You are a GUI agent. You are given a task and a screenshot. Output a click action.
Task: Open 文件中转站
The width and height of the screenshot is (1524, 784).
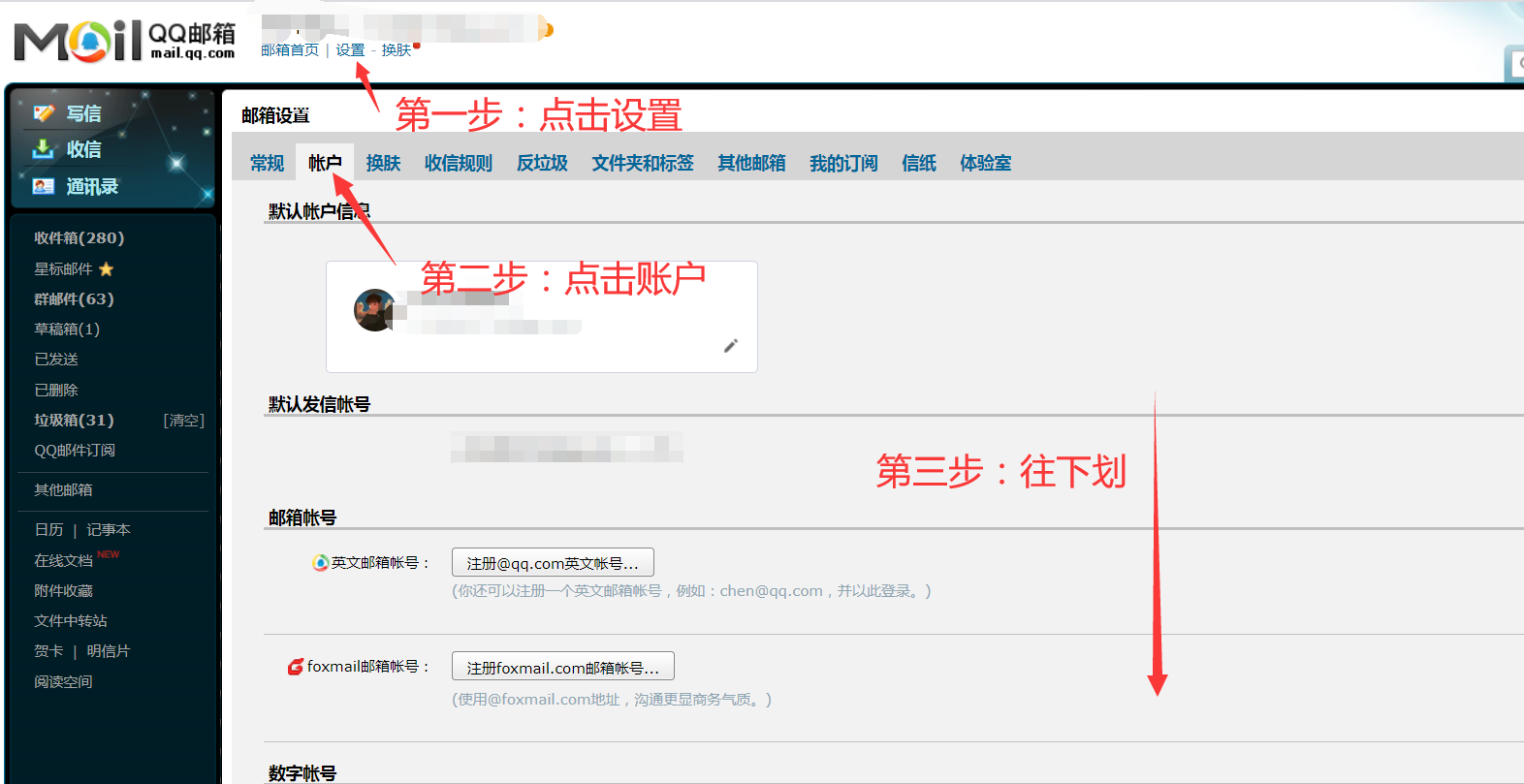[x=71, y=620]
